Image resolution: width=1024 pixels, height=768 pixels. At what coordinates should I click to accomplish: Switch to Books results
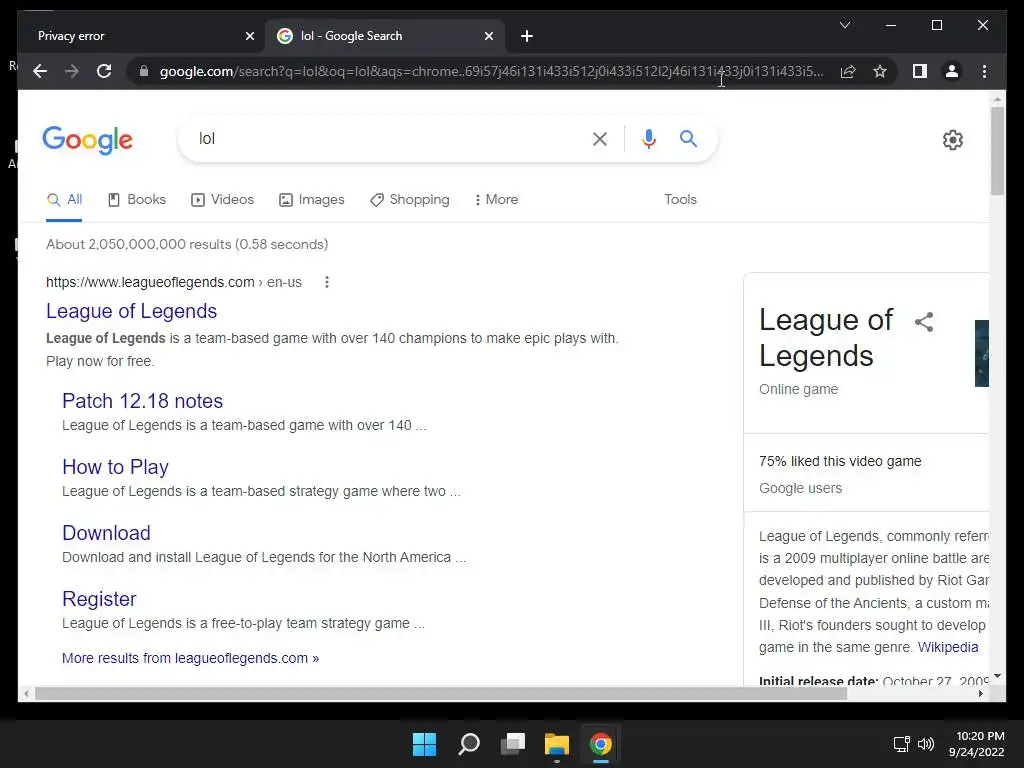click(x=136, y=200)
